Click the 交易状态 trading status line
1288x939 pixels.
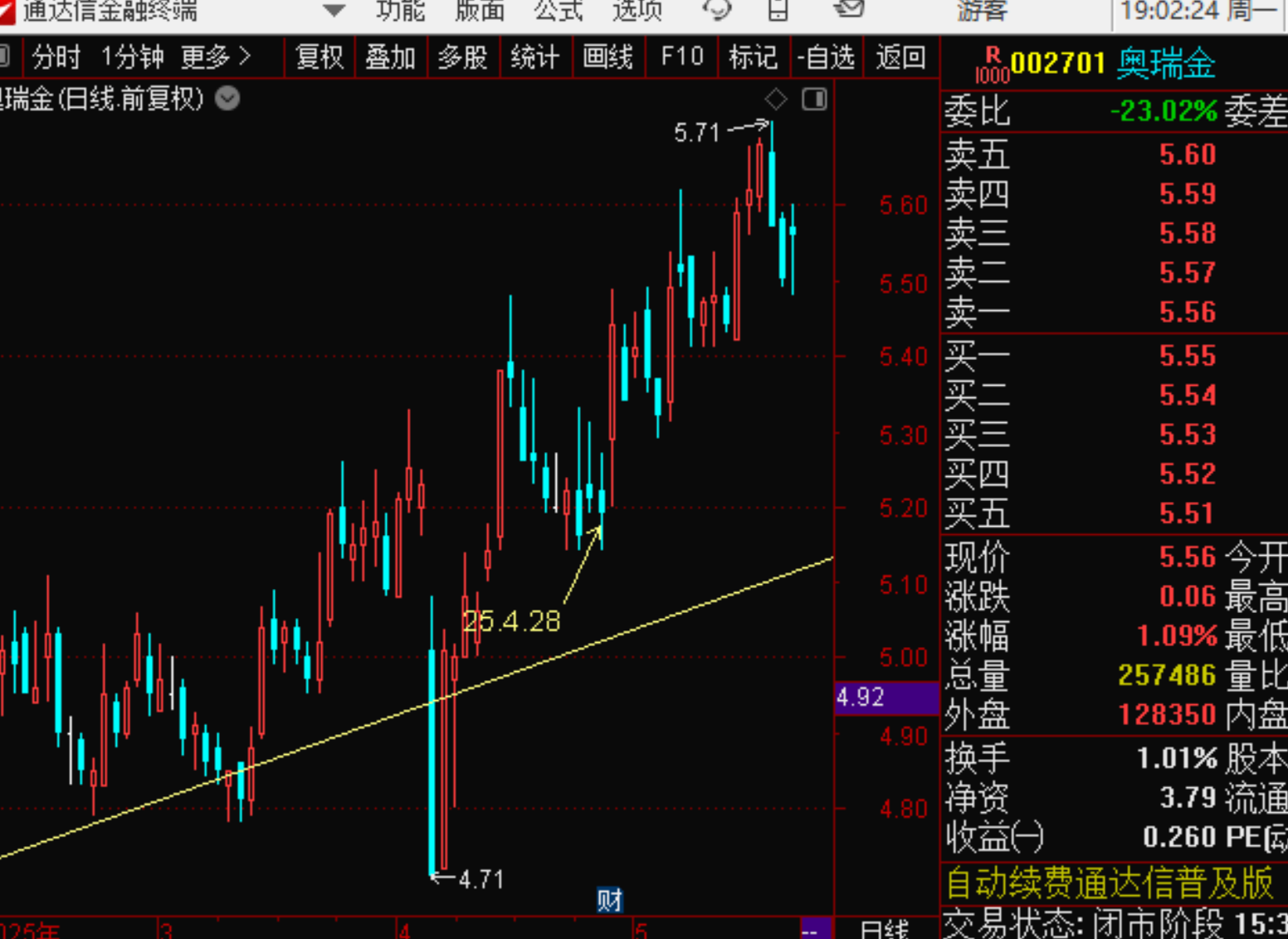[x=1115, y=922]
